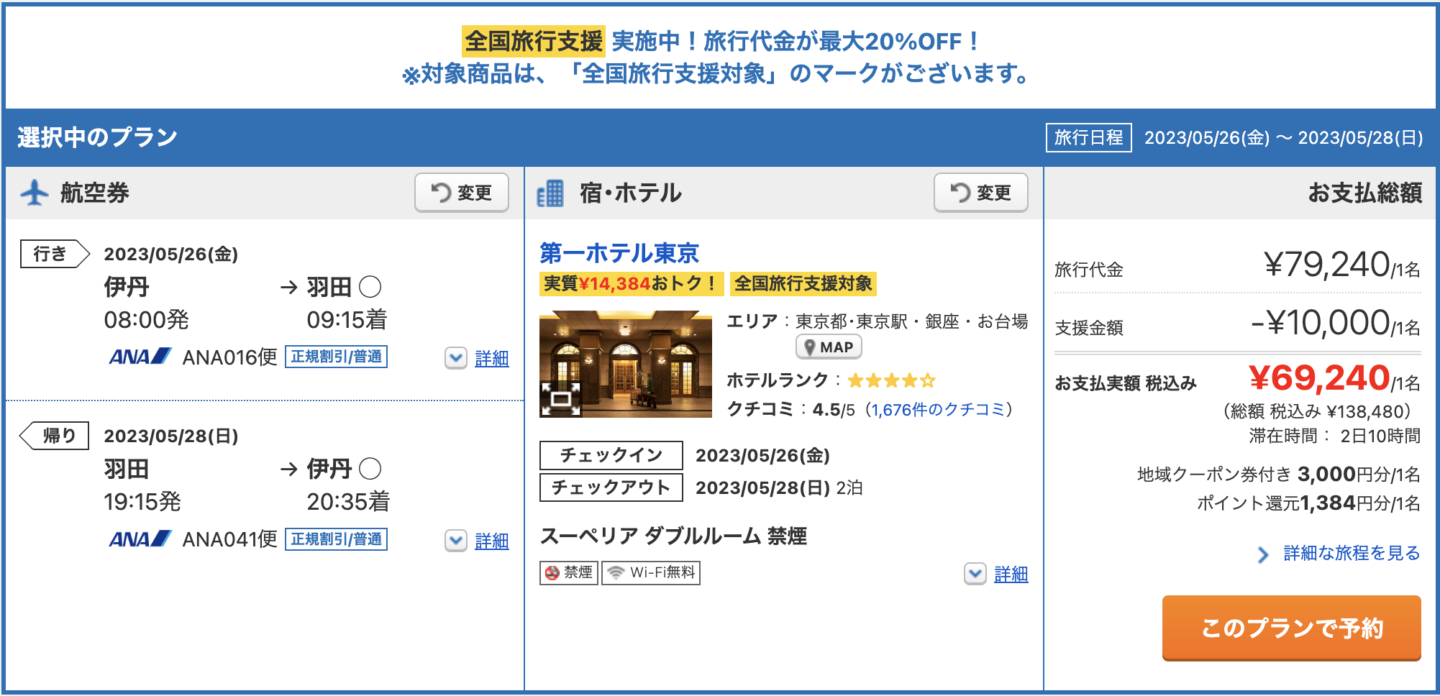Click the 全国旅行支援対象 yellow badge

click(x=803, y=284)
